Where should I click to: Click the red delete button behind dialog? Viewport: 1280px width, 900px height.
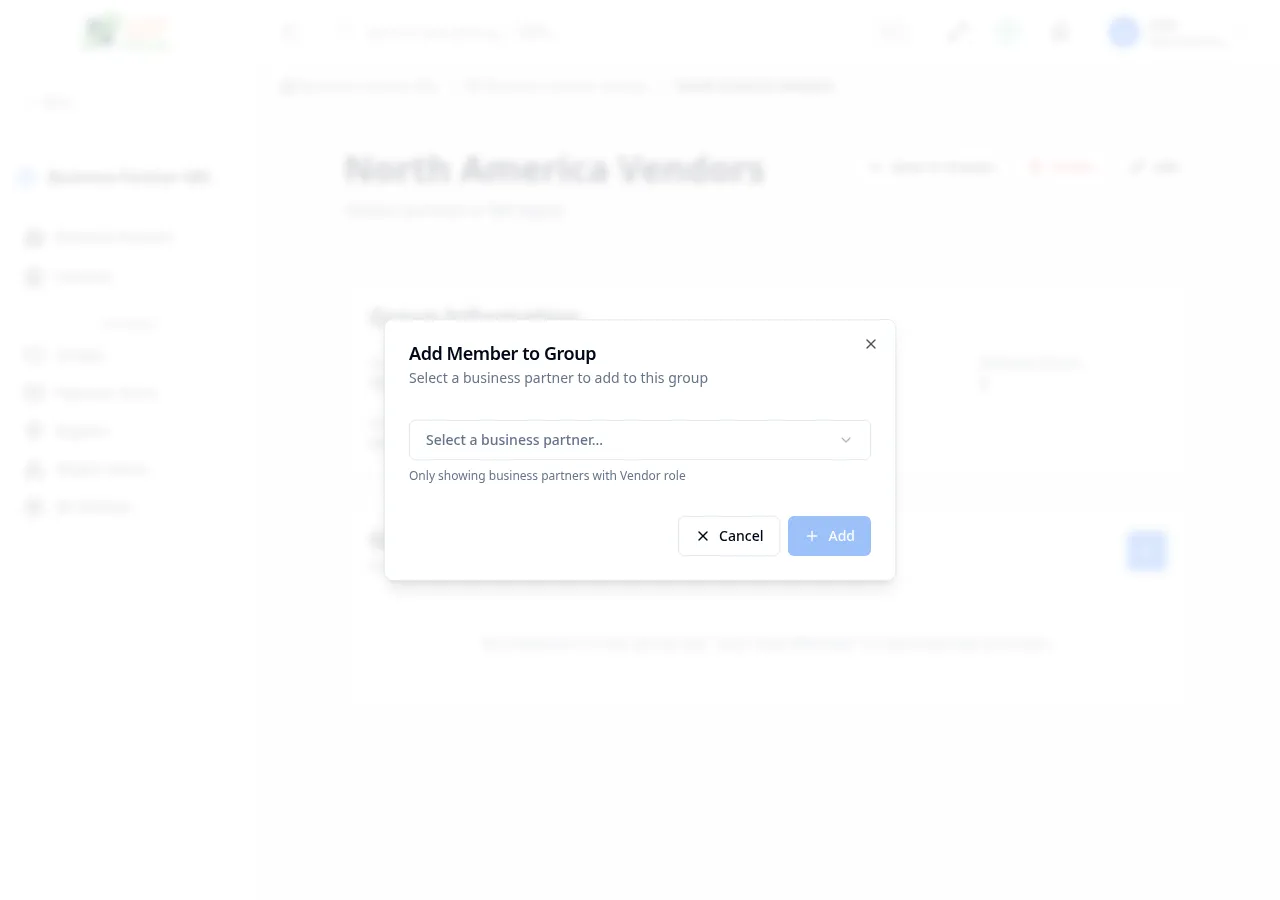(1062, 167)
